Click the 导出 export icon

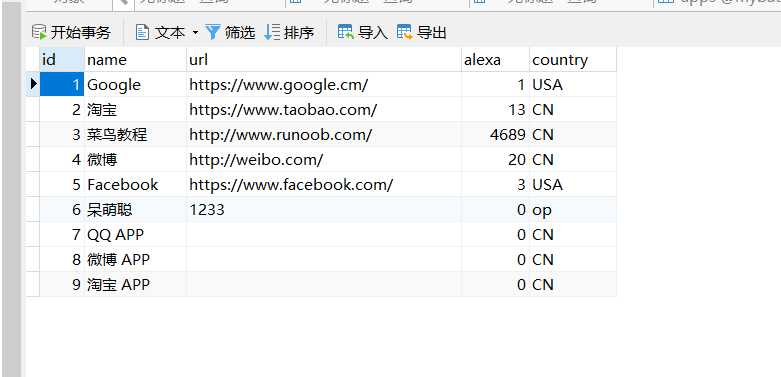pyautogui.click(x=405, y=33)
